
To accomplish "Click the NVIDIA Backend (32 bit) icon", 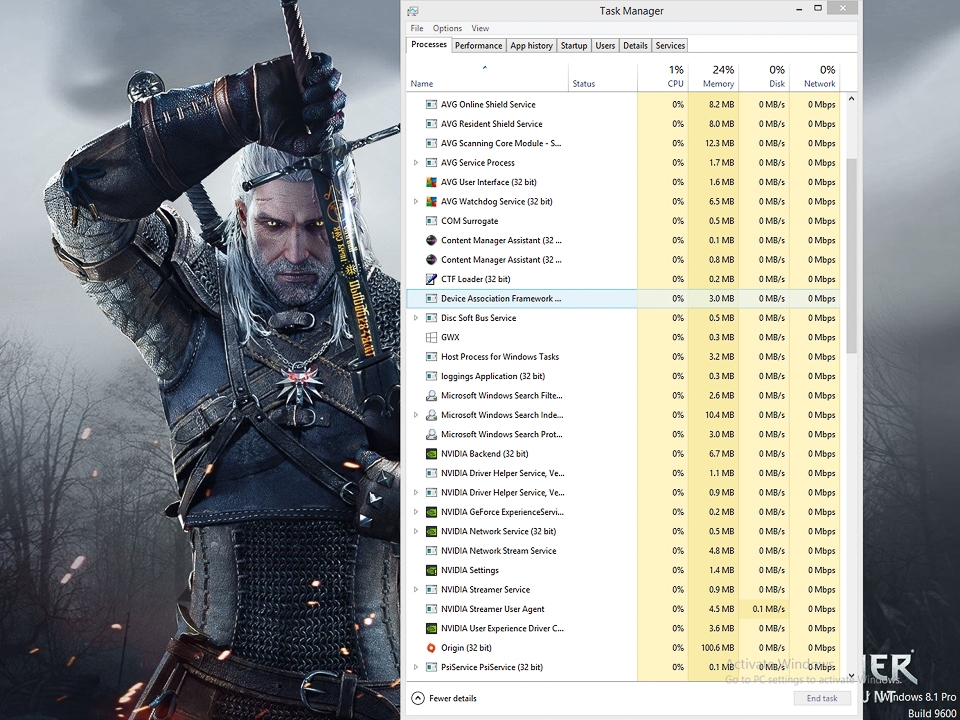I will (431, 454).
